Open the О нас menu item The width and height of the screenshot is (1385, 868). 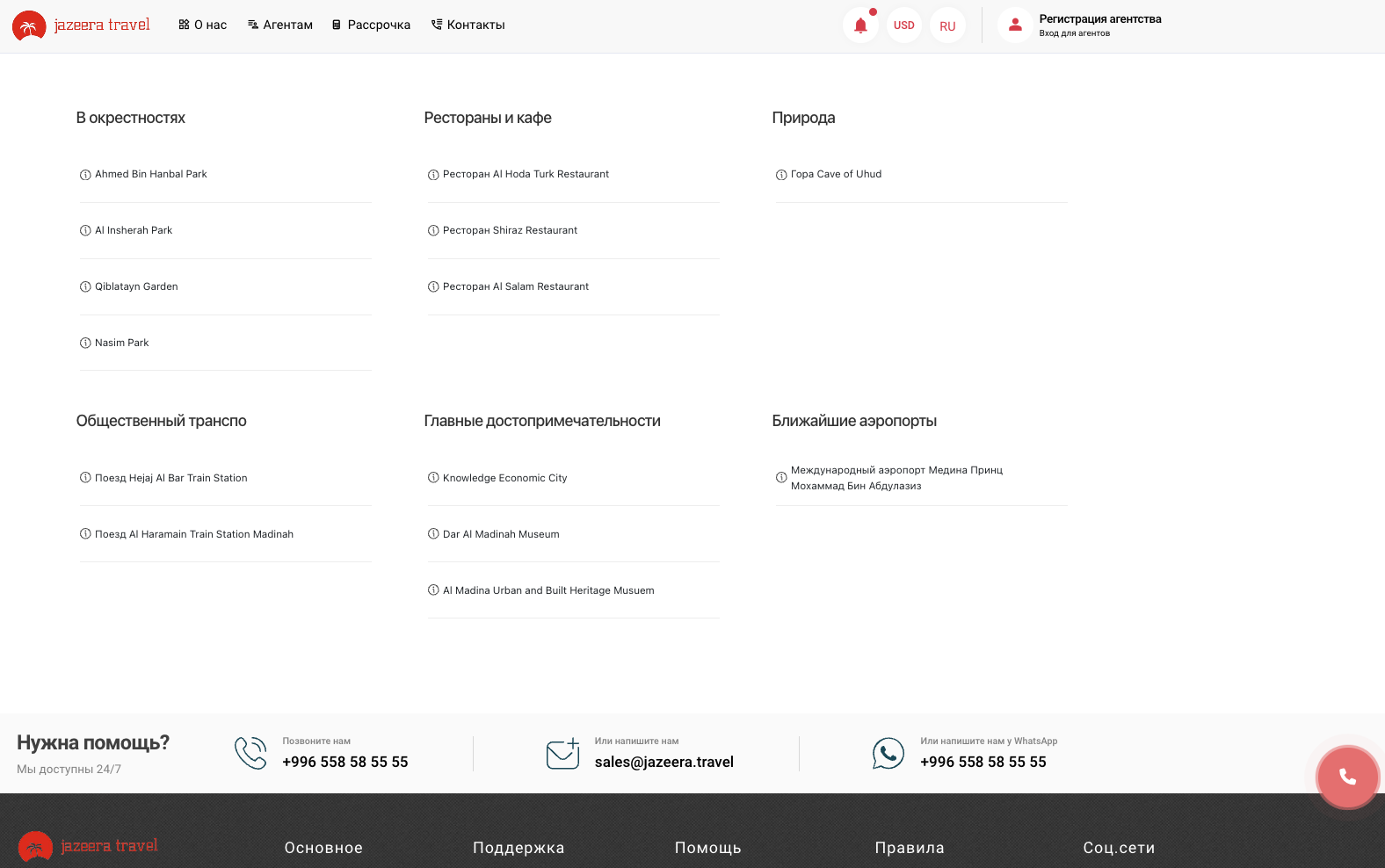tap(203, 25)
